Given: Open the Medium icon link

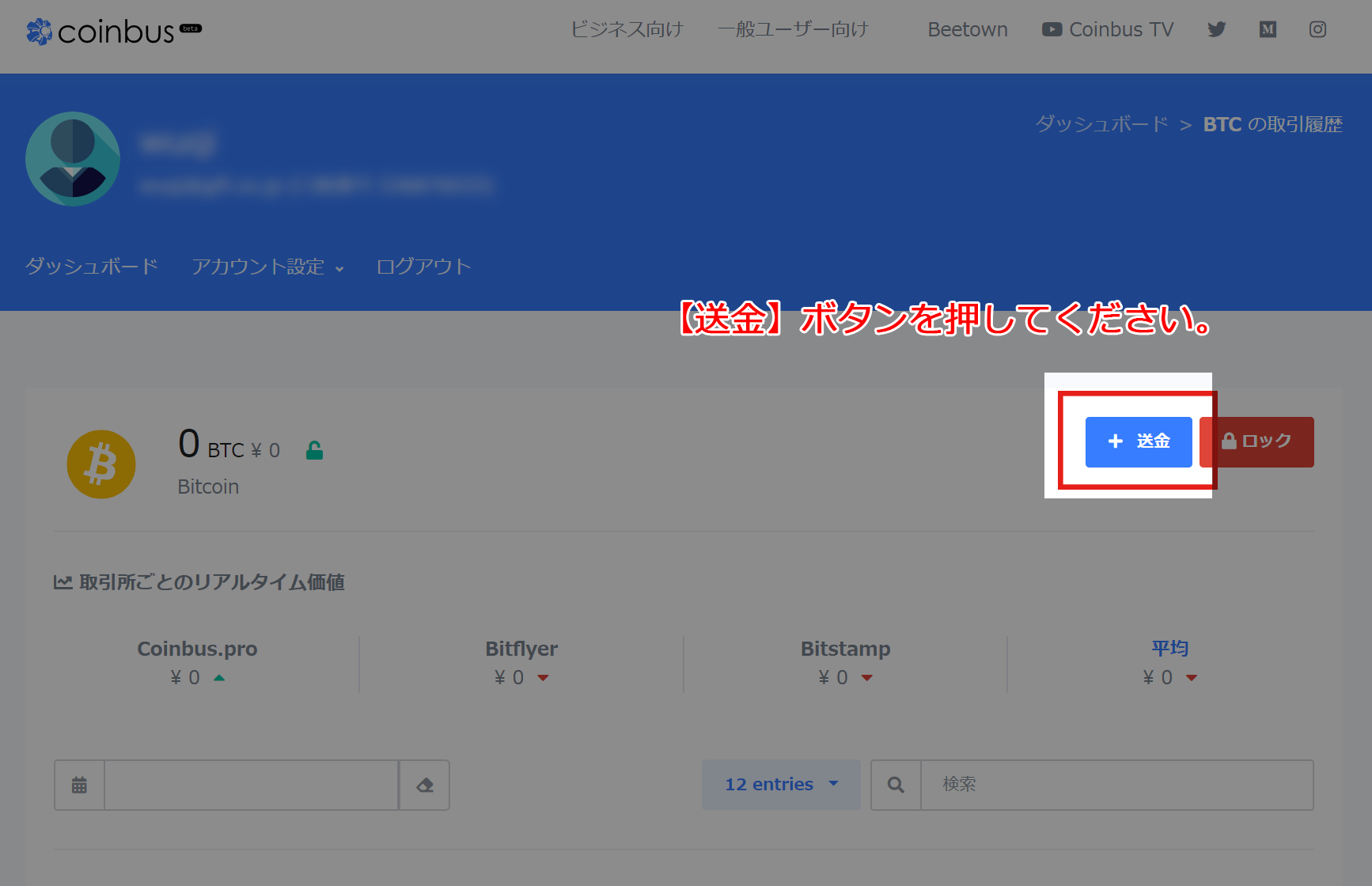Looking at the screenshot, I should [1268, 29].
